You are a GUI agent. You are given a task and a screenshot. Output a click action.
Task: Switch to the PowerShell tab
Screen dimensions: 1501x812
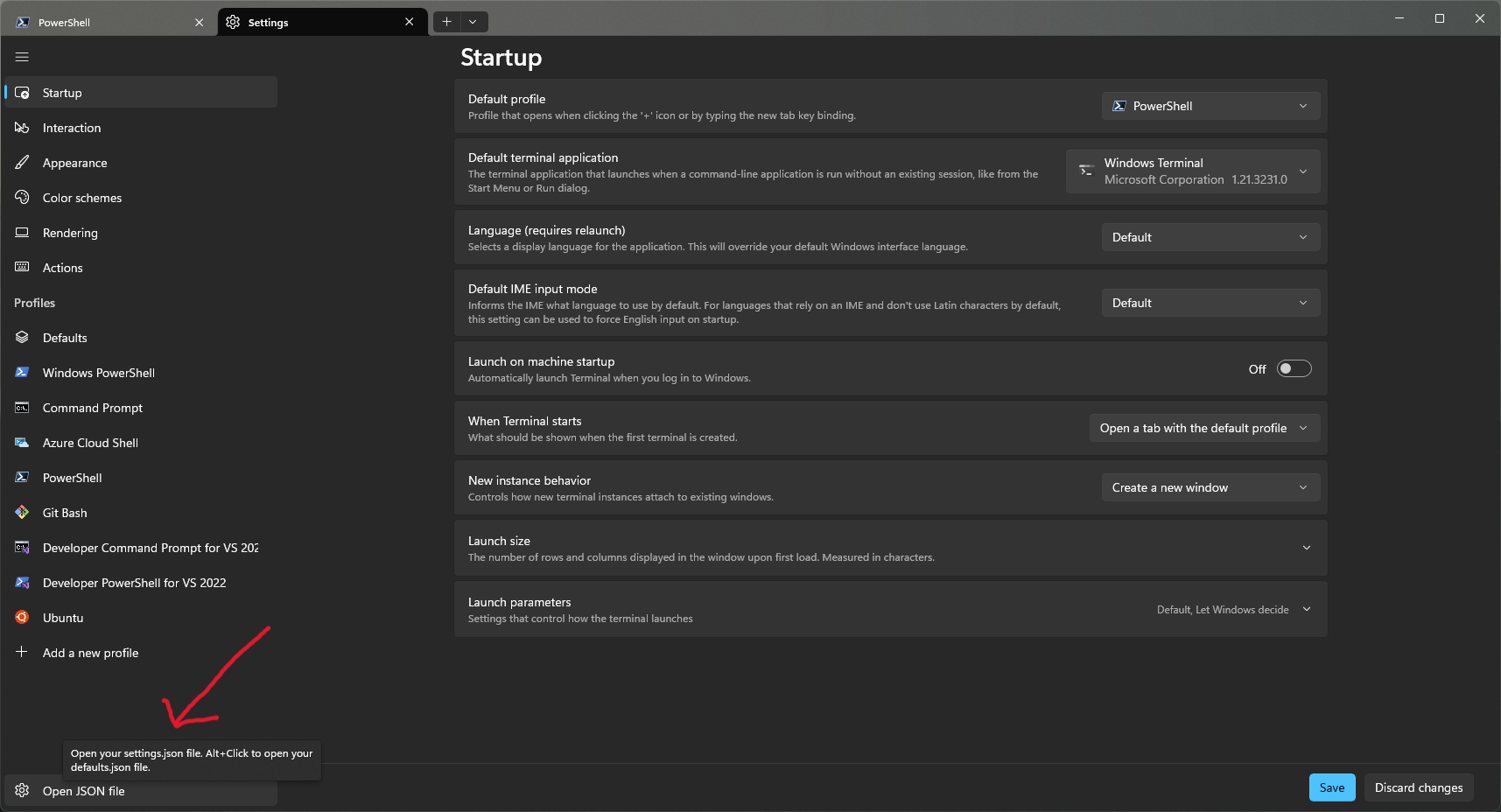point(109,22)
